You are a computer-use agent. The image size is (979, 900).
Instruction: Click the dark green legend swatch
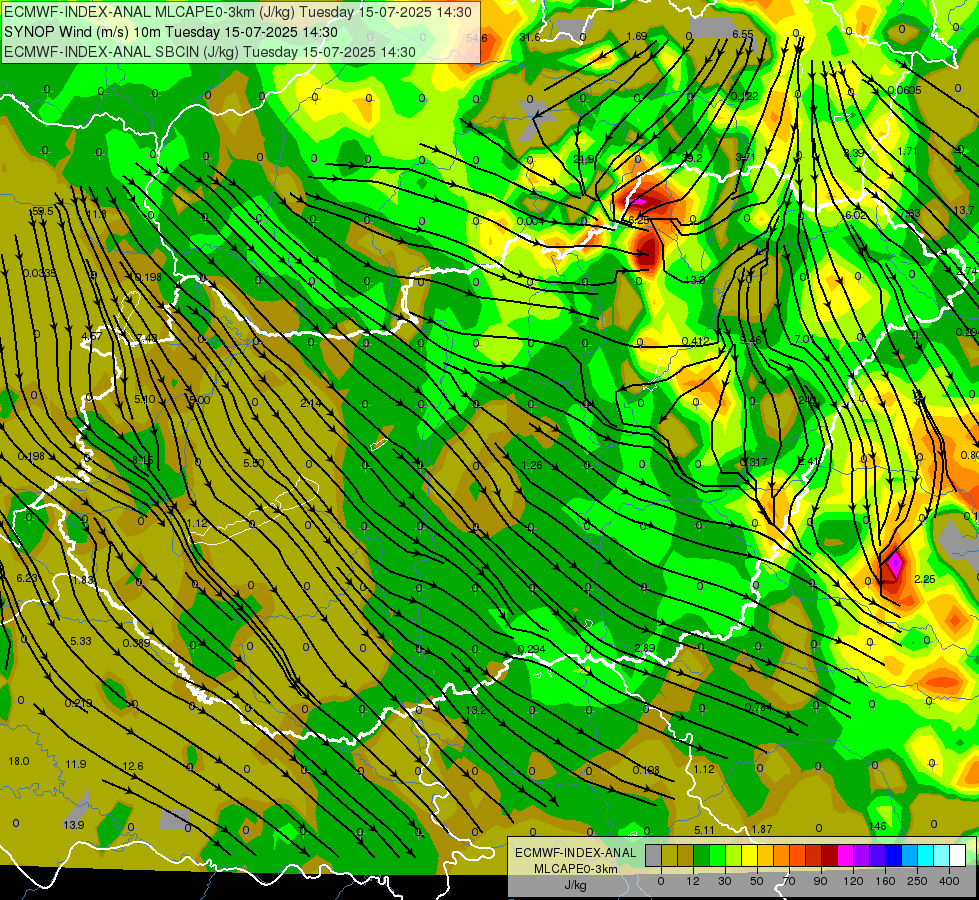[702, 855]
